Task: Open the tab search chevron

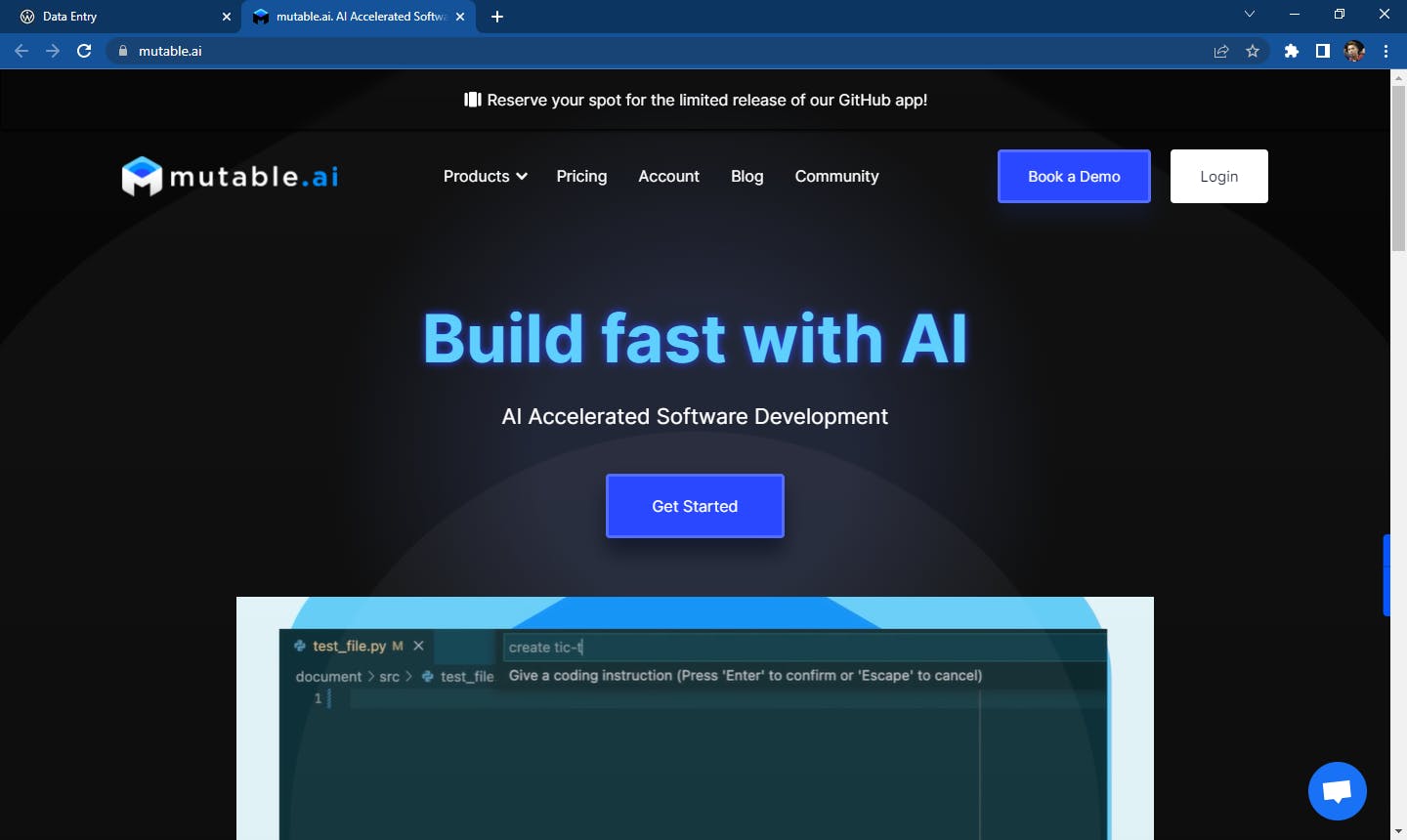Action: 1249,15
